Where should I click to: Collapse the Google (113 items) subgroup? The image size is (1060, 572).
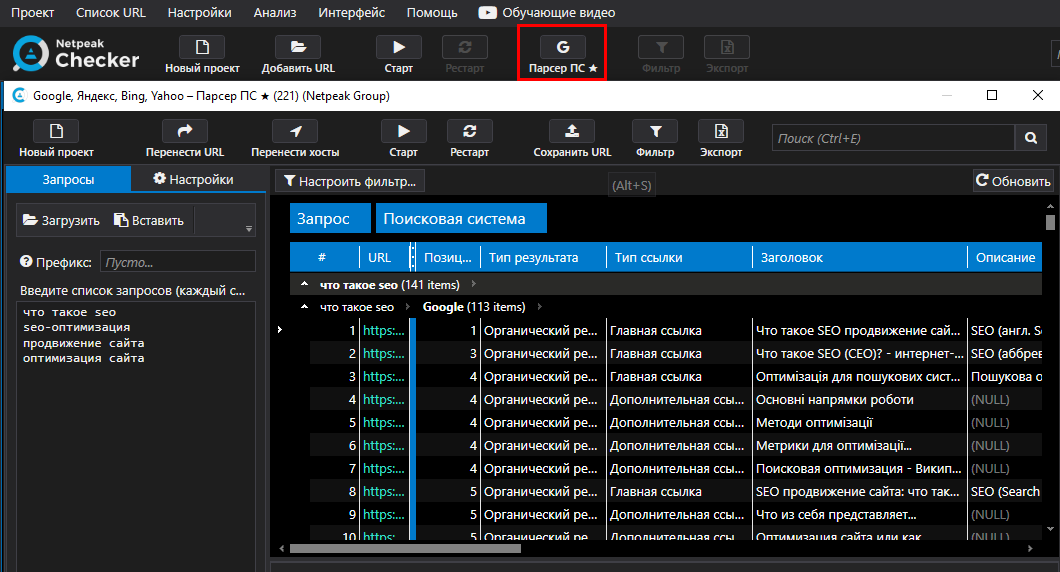click(x=304, y=307)
